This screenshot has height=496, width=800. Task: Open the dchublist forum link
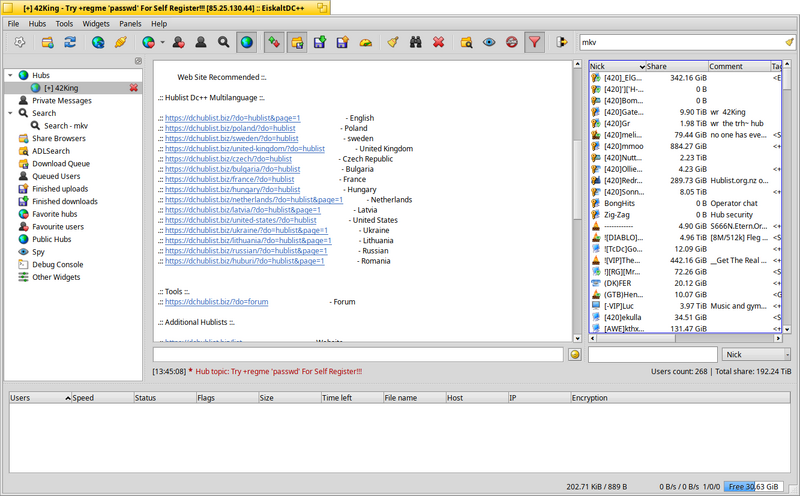(x=216, y=302)
